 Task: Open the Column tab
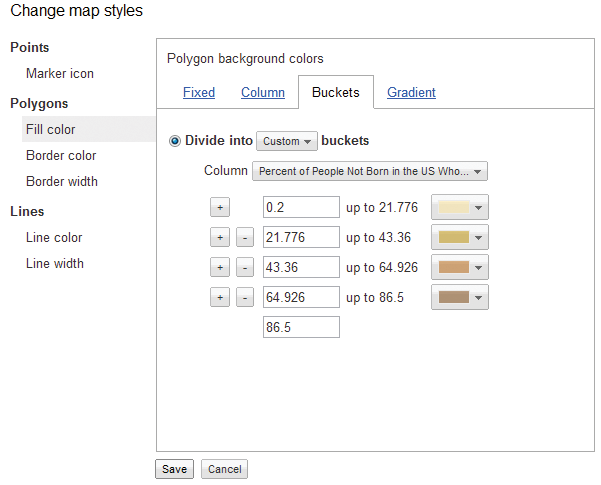[263, 92]
